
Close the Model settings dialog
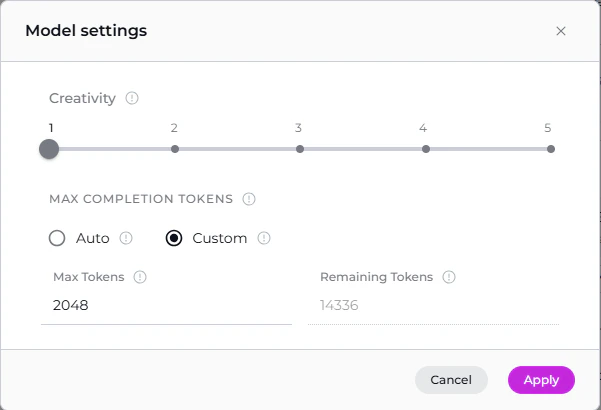(x=561, y=31)
